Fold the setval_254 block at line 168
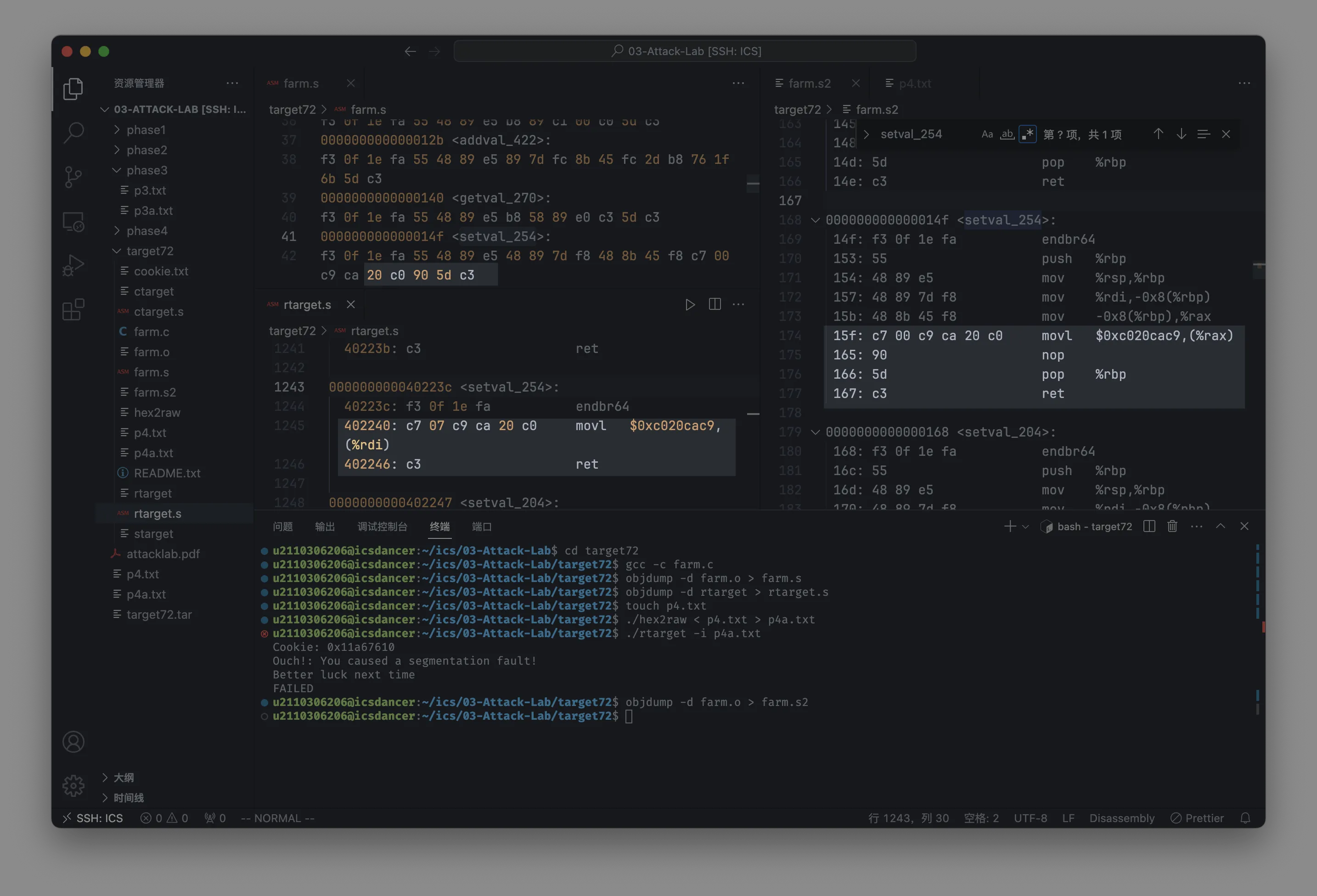Screen dimensions: 1317x896 (815, 220)
